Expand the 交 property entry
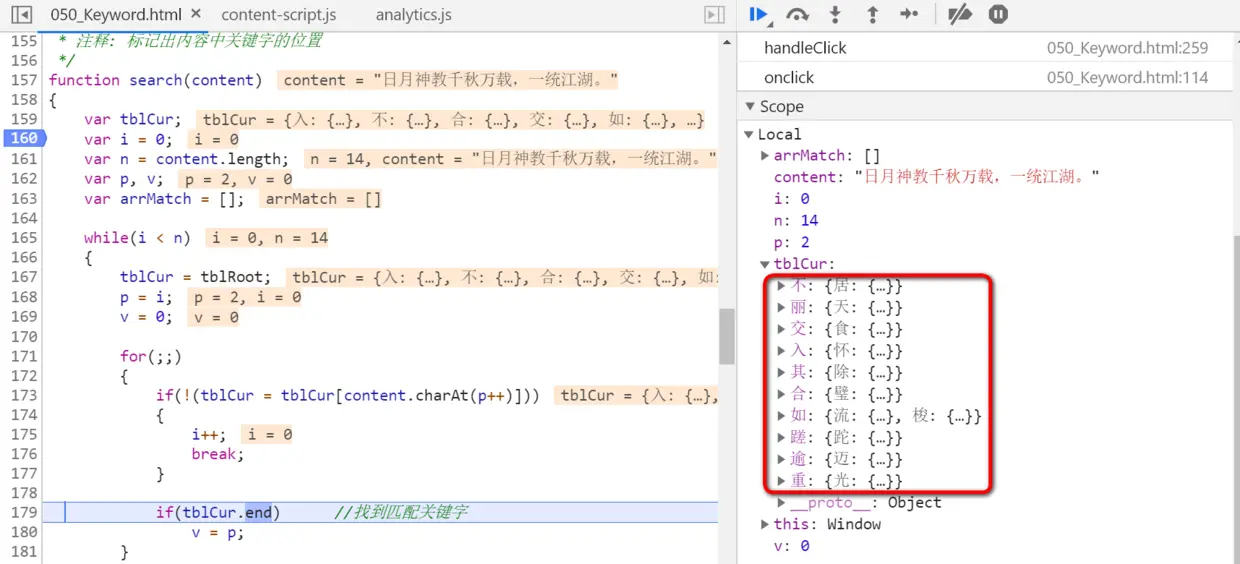Image resolution: width=1240 pixels, height=564 pixels. click(x=782, y=329)
